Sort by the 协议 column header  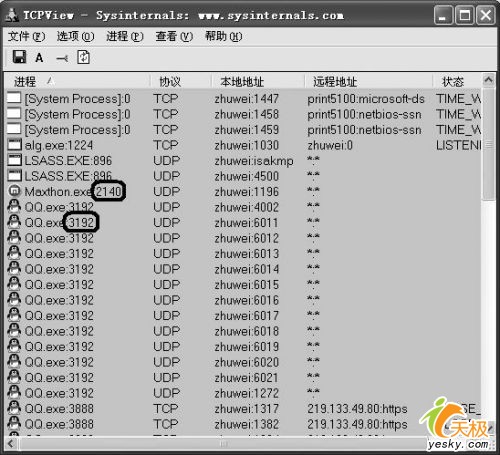pyautogui.click(x=181, y=81)
